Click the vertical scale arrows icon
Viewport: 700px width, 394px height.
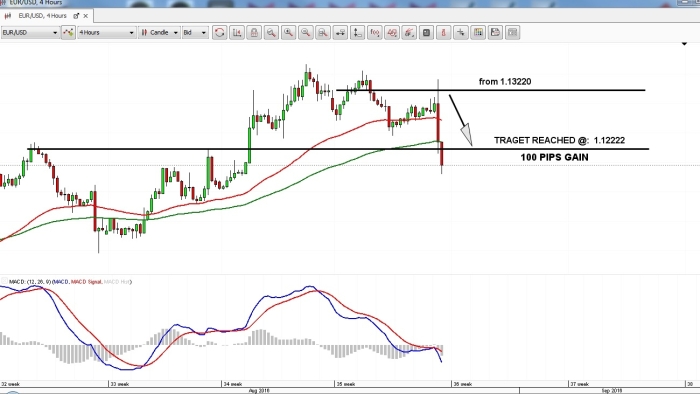[x=357, y=33]
